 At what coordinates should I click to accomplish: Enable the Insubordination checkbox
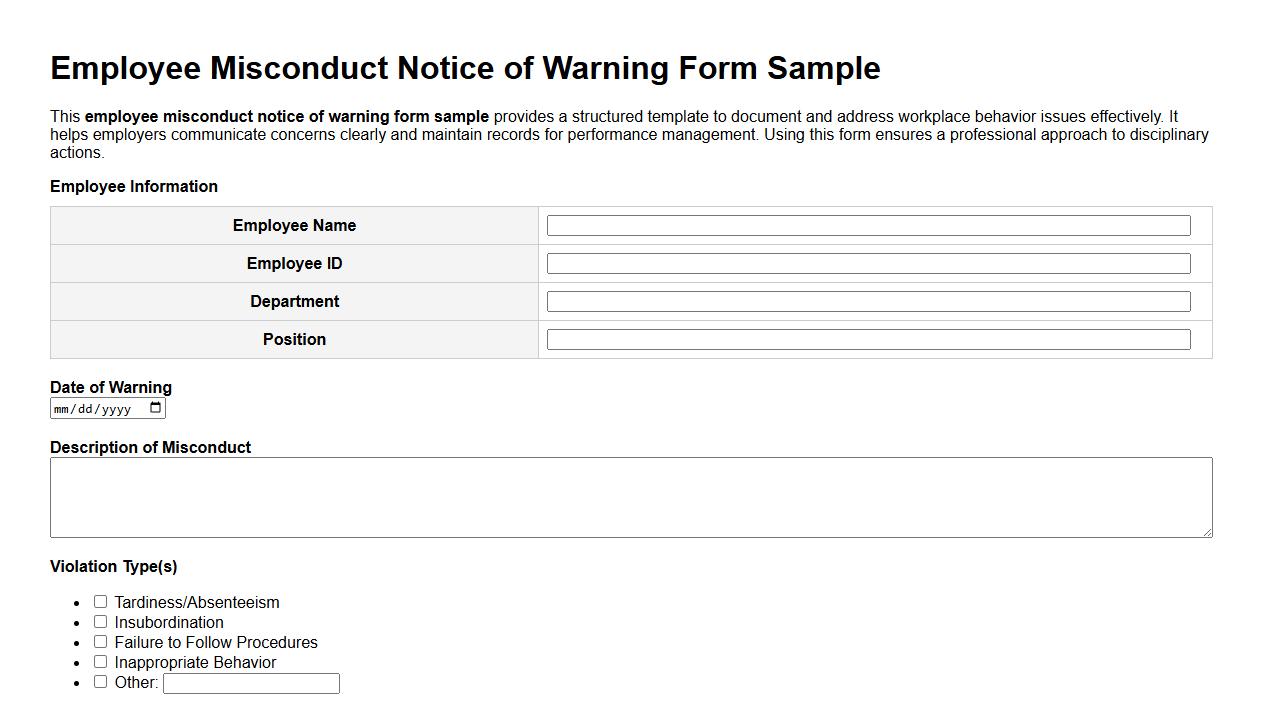[x=100, y=621]
